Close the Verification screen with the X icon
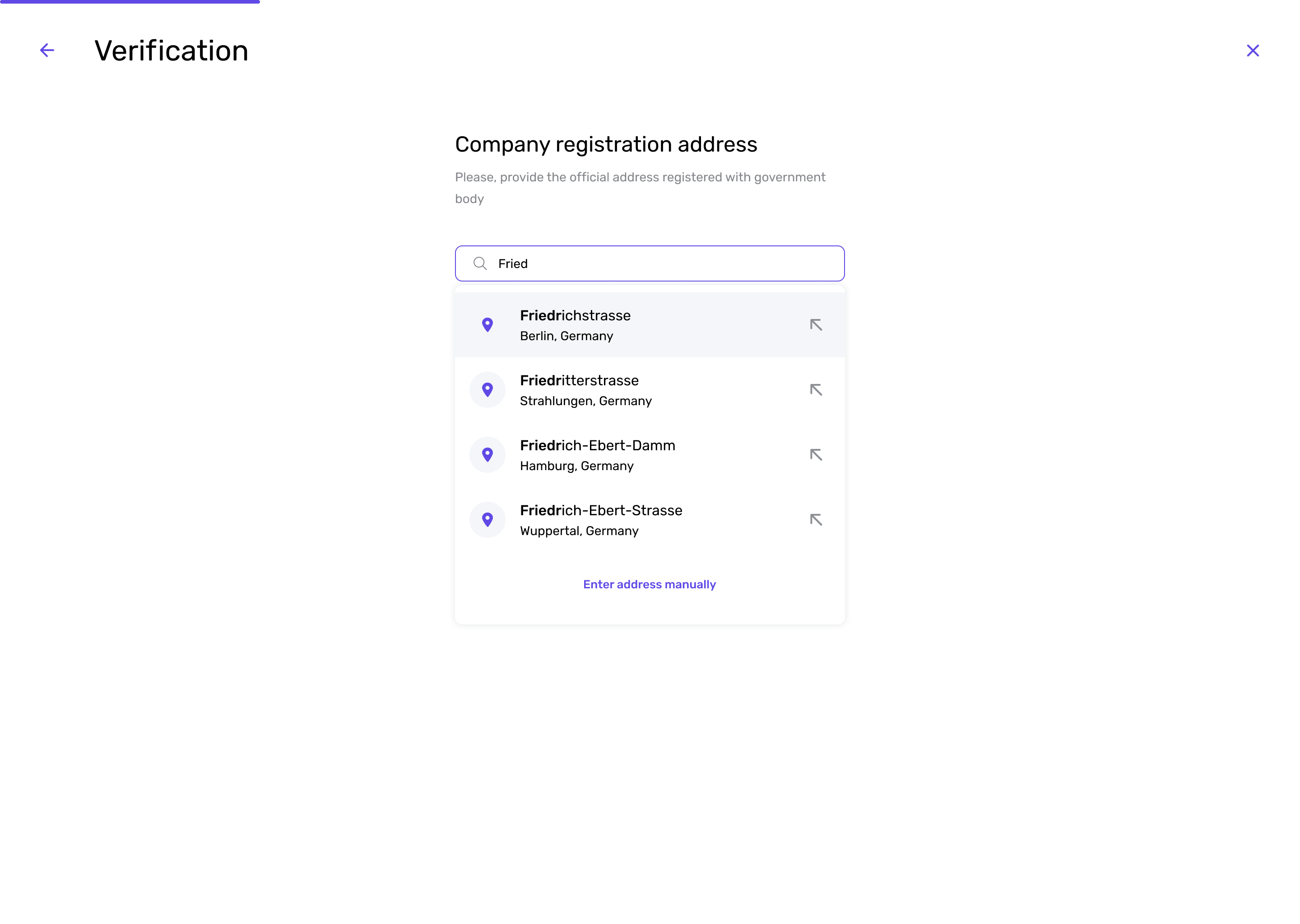The width and height of the screenshot is (1300, 924). tap(1252, 51)
